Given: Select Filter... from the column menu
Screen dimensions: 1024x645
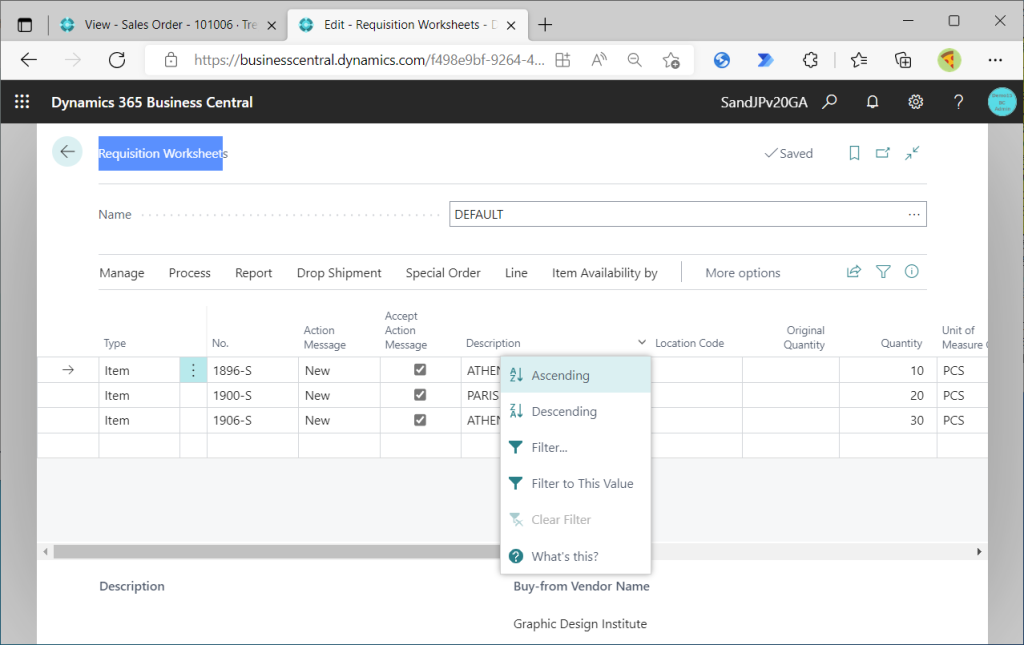Looking at the screenshot, I should [575, 447].
